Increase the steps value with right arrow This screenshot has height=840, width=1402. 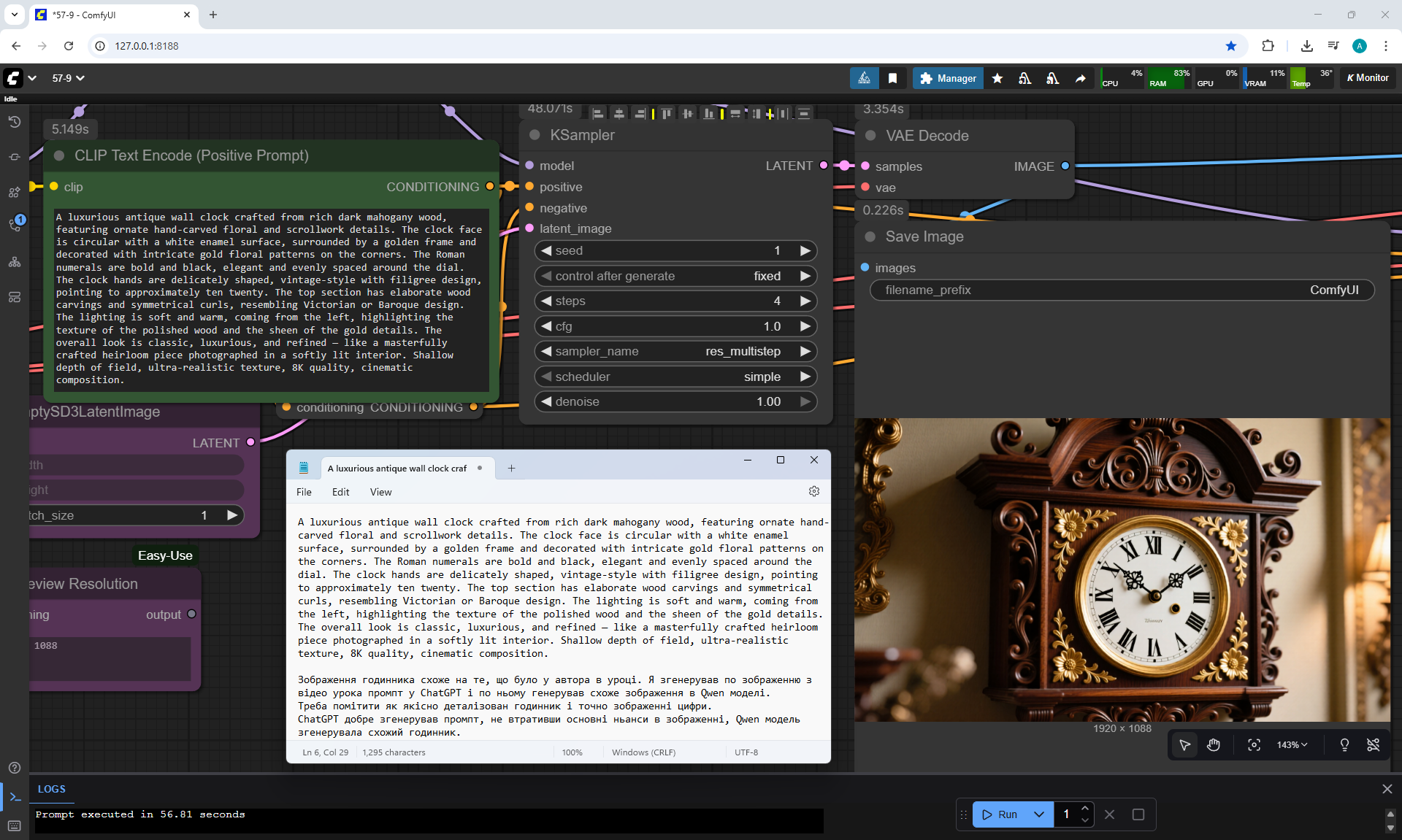(x=805, y=301)
